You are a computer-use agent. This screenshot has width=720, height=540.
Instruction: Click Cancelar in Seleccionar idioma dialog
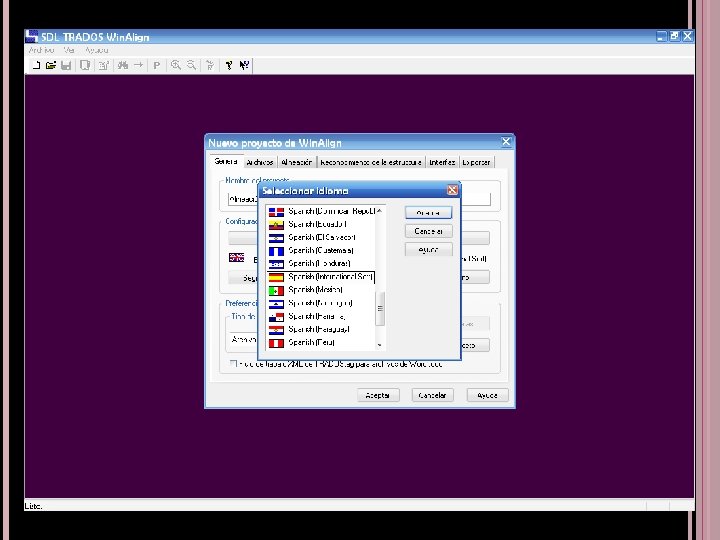tap(428, 231)
